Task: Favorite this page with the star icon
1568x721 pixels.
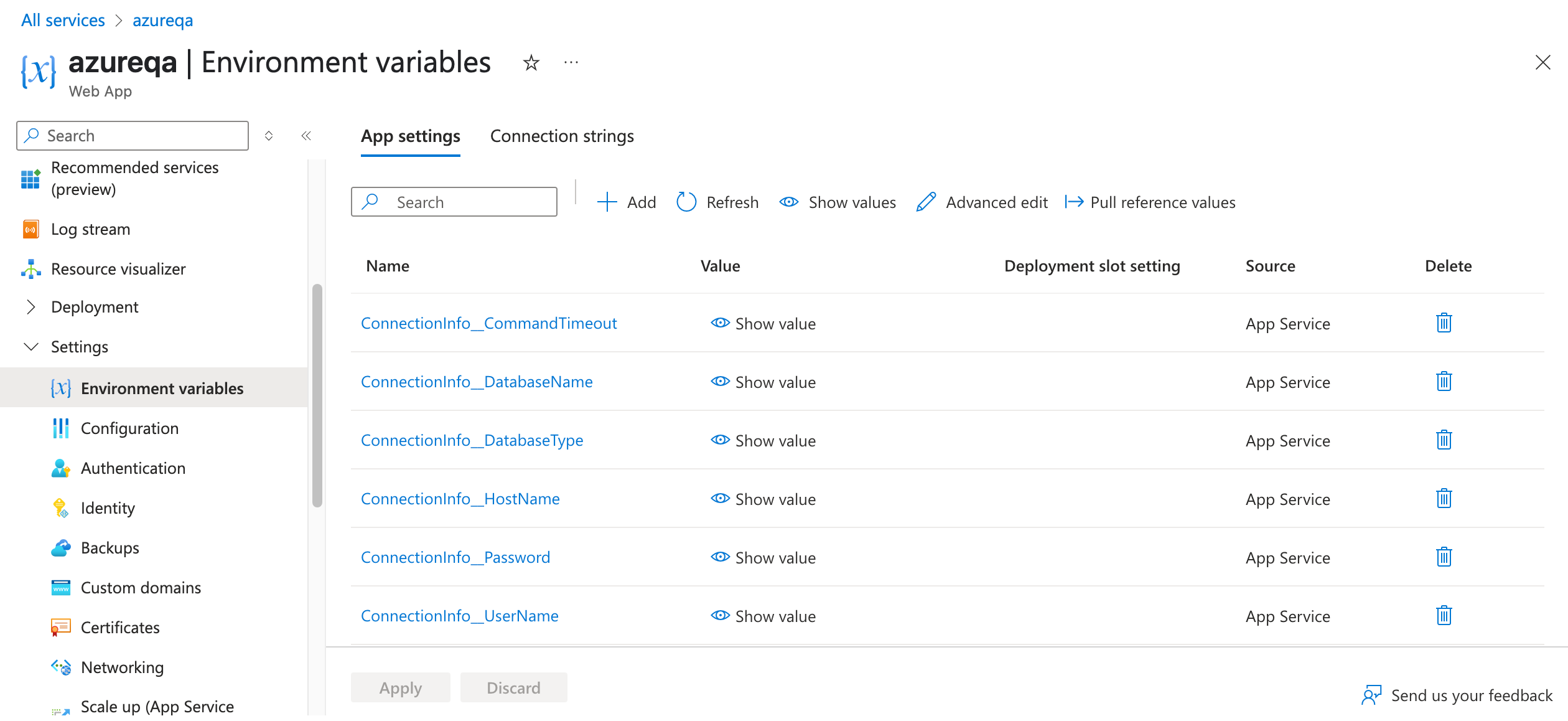Action: tap(531, 63)
